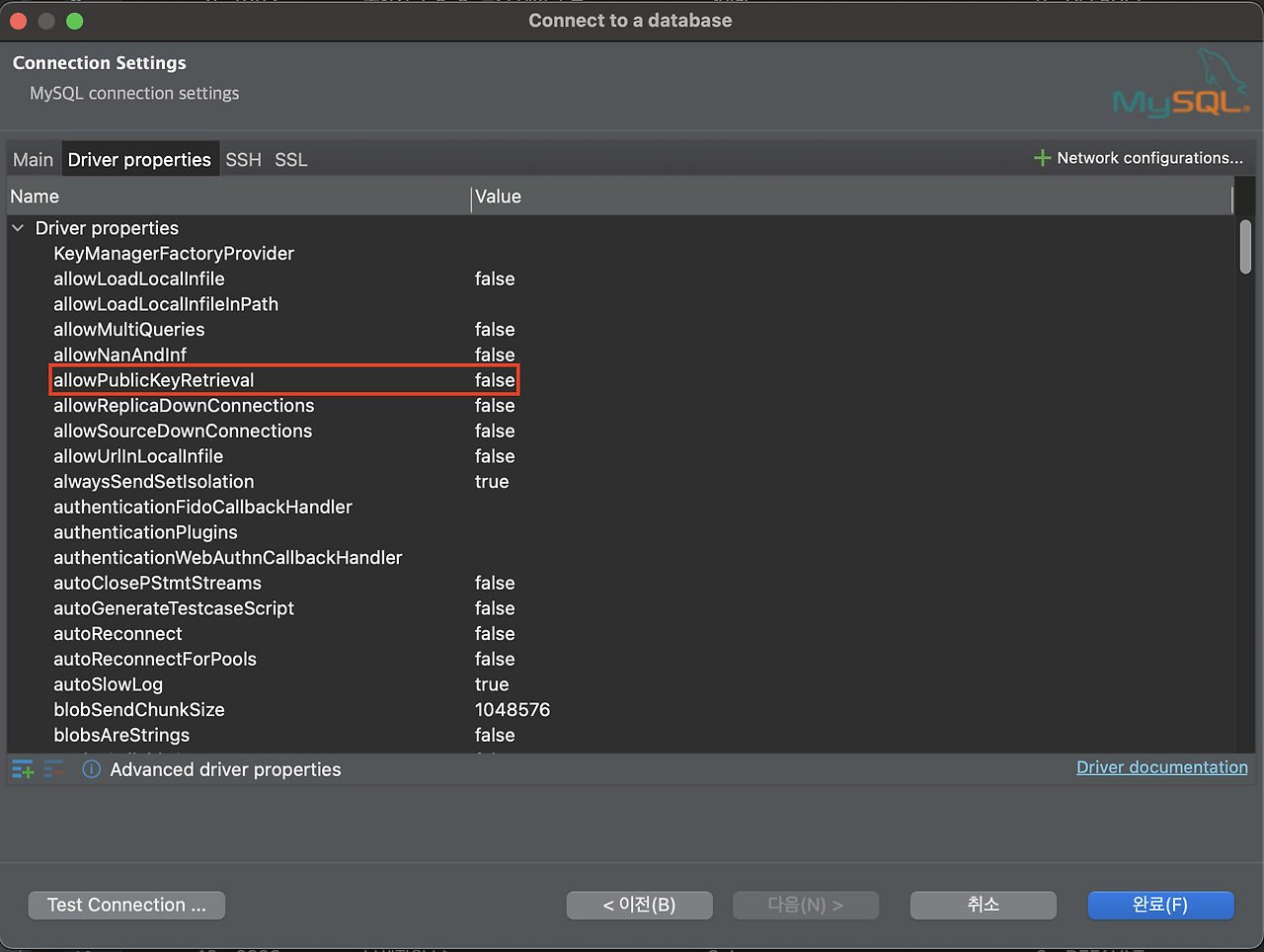1264x952 pixels.
Task: Toggle the allowPublicKeyRetrieval false value
Action: tap(495, 379)
